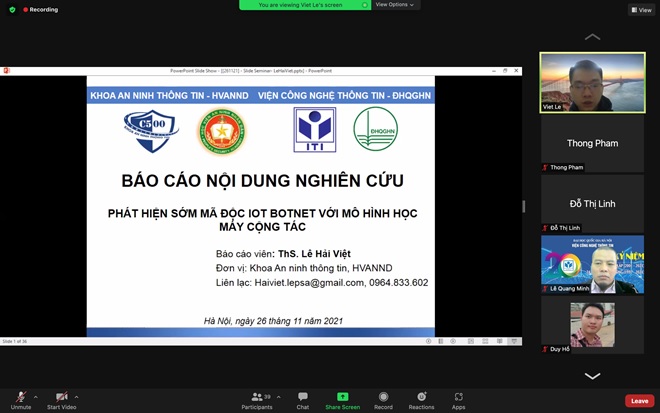The height and width of the screenshot is (413, 660).
Task: Click the green Share Screen icon
Action: [x=342, y=398]
